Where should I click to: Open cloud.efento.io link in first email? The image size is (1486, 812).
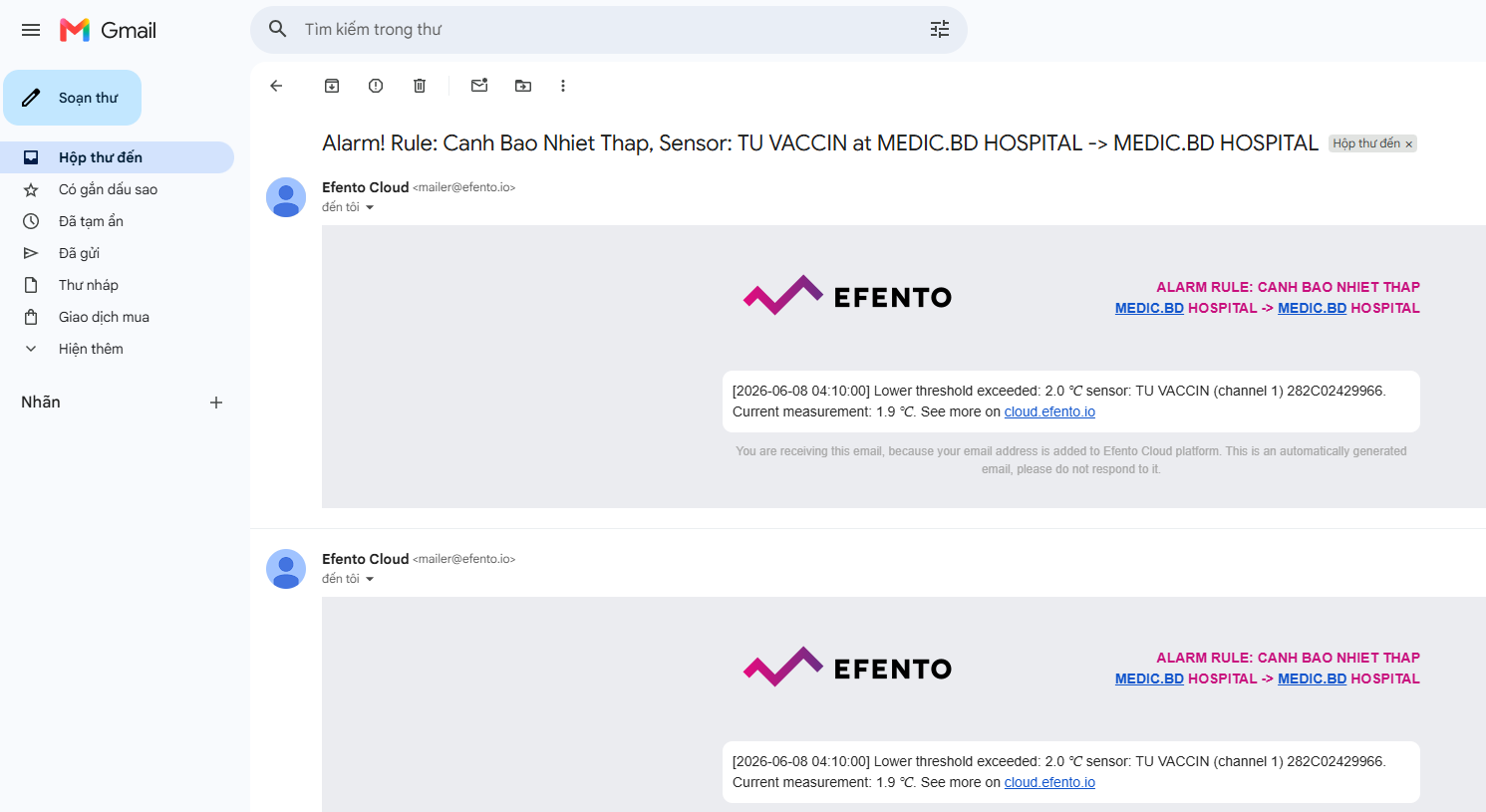coord(1049,411)
